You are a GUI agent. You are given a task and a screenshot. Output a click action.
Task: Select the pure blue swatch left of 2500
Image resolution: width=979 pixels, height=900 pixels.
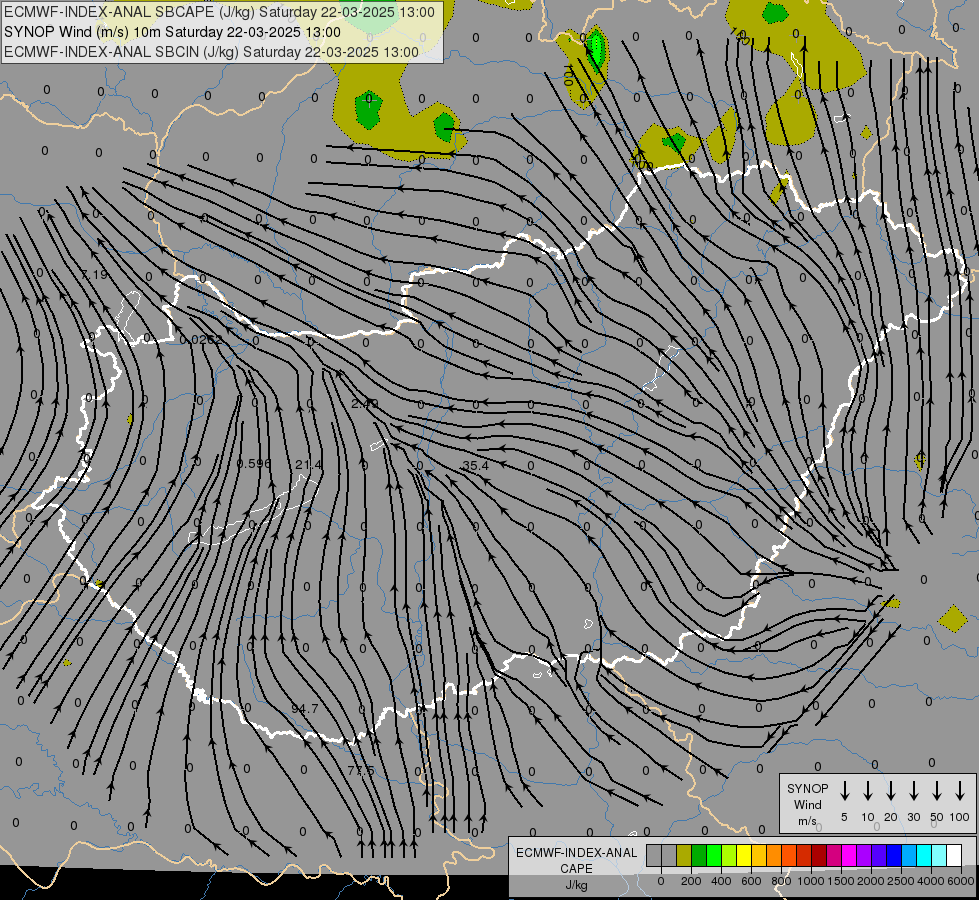click(894, 856)
